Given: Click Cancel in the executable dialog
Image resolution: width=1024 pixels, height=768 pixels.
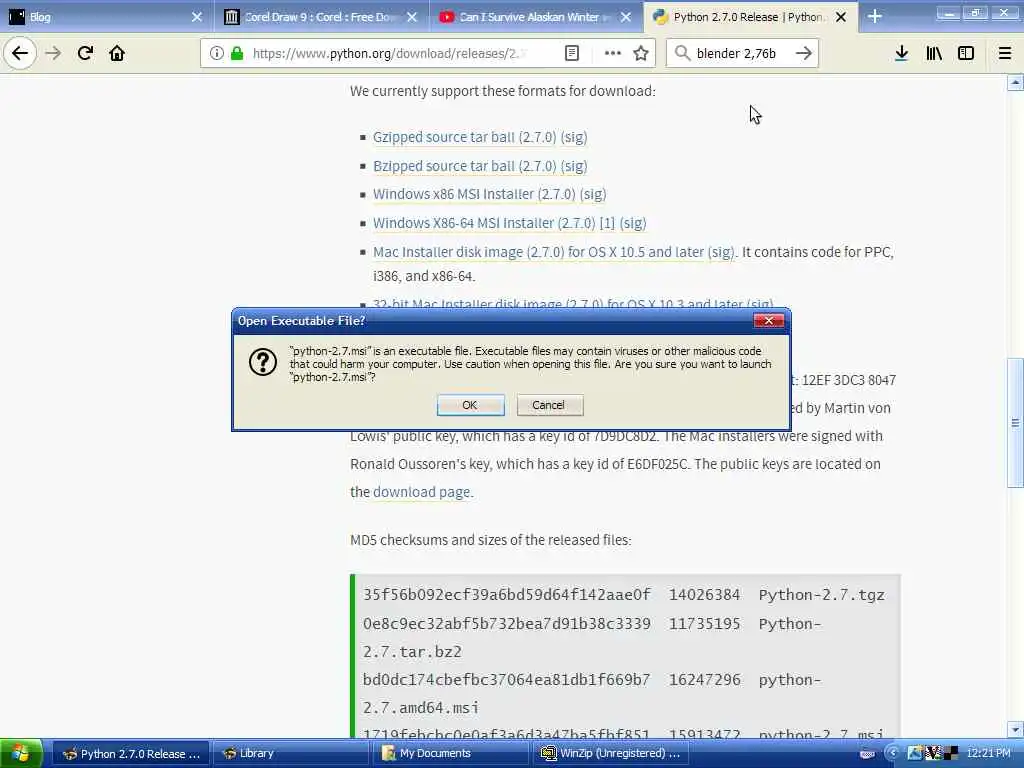Looking at the screenshot, I should (549, 405).
